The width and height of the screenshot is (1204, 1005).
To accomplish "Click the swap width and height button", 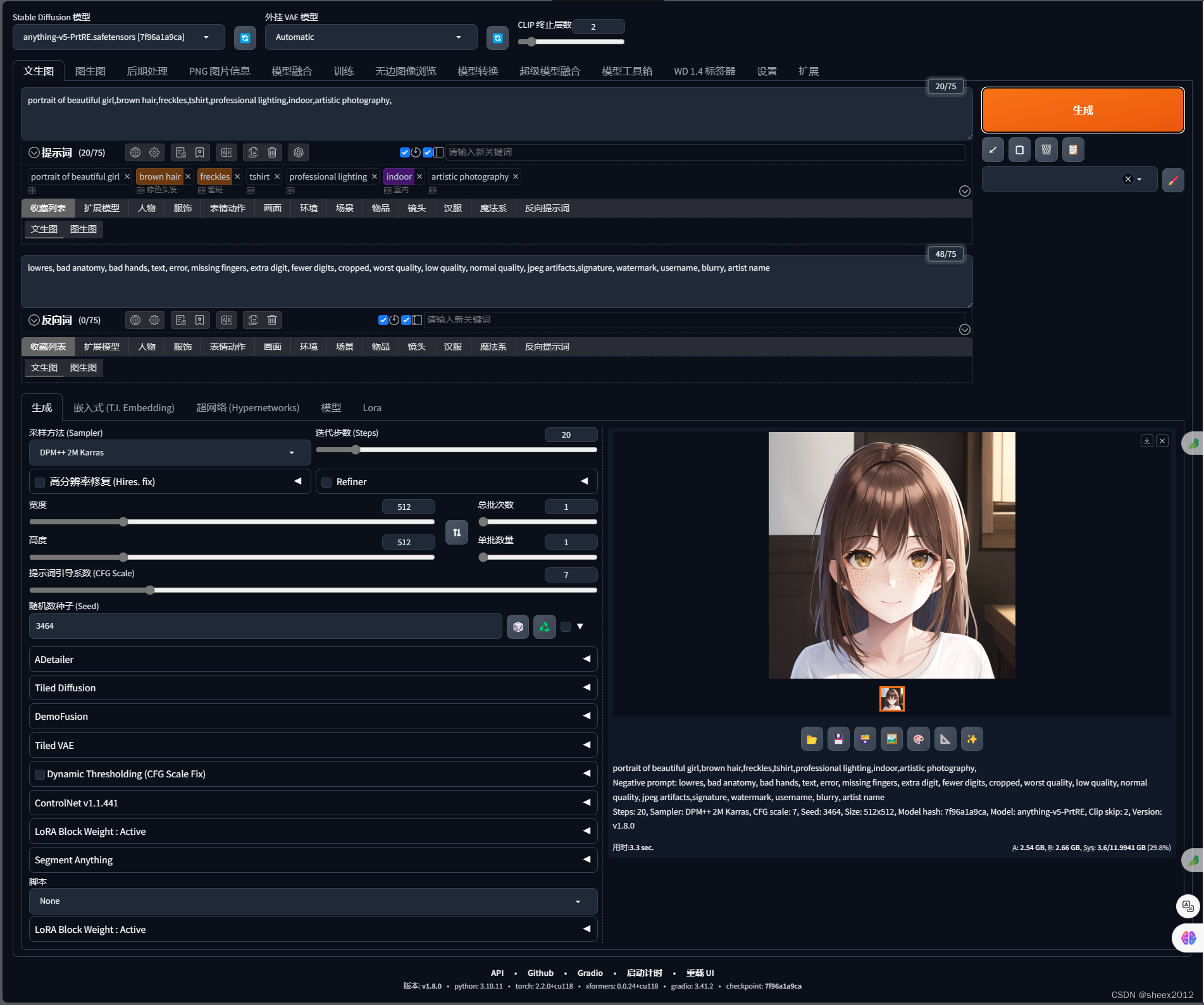I will pyautogui.click(x=457, y=533).
